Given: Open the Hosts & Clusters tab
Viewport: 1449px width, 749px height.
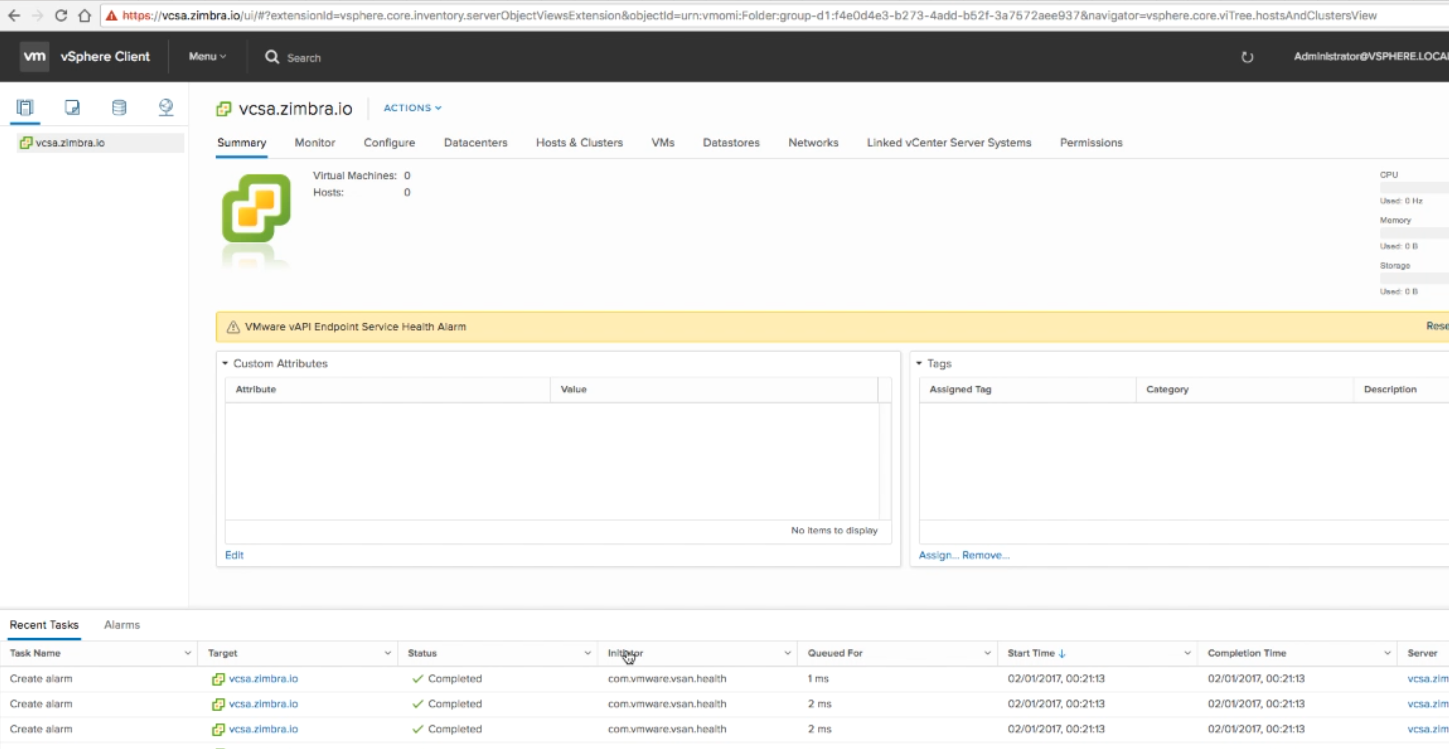Looking at the screenshot, I should coord(579,143).
